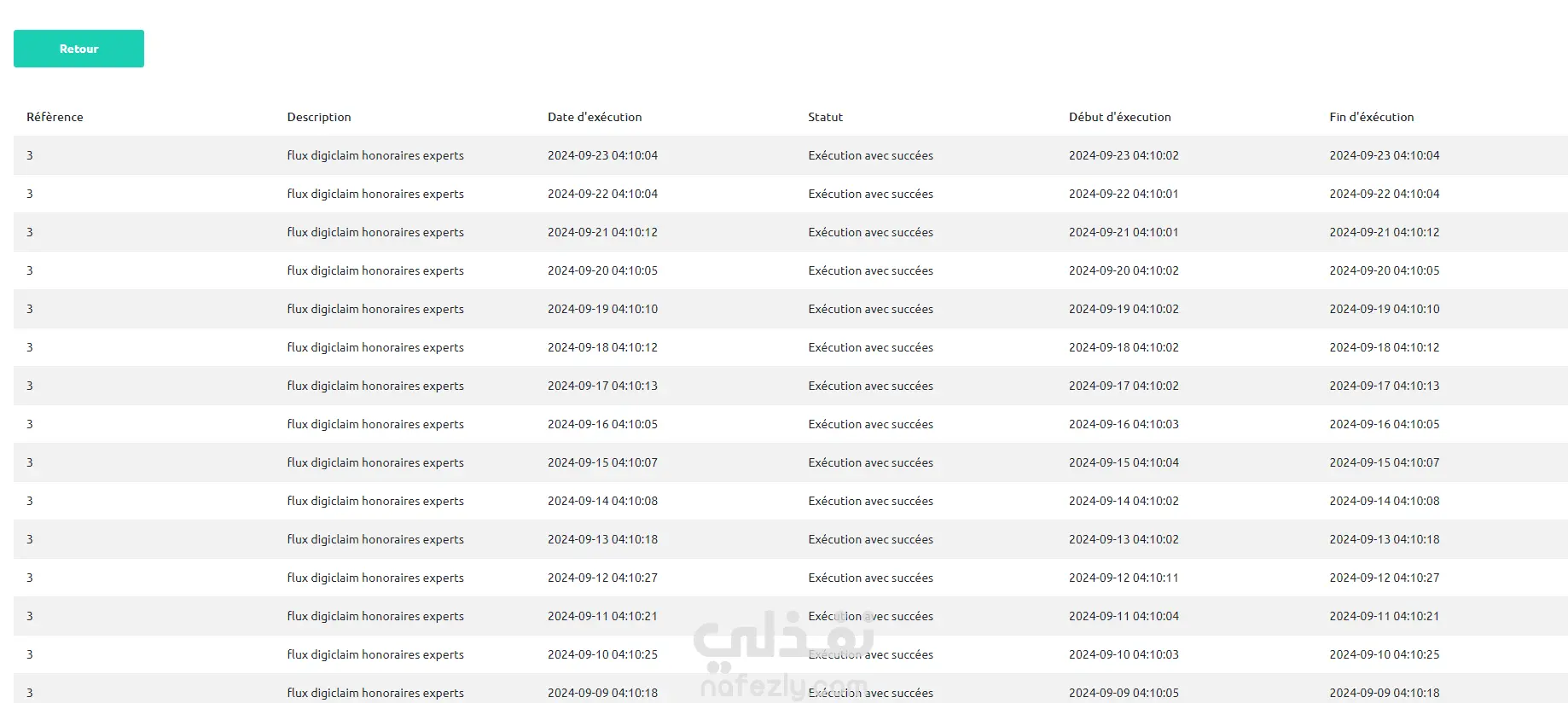
Task: Click execution date 2024-09-19 04:10:10
Action: [602, 309]
